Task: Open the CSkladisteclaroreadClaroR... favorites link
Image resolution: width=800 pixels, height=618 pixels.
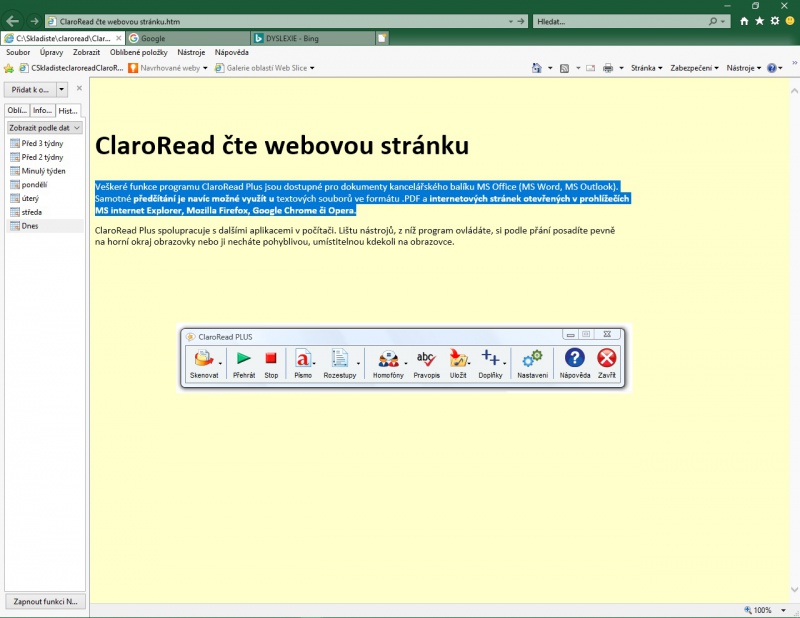Action: (71, 68)
